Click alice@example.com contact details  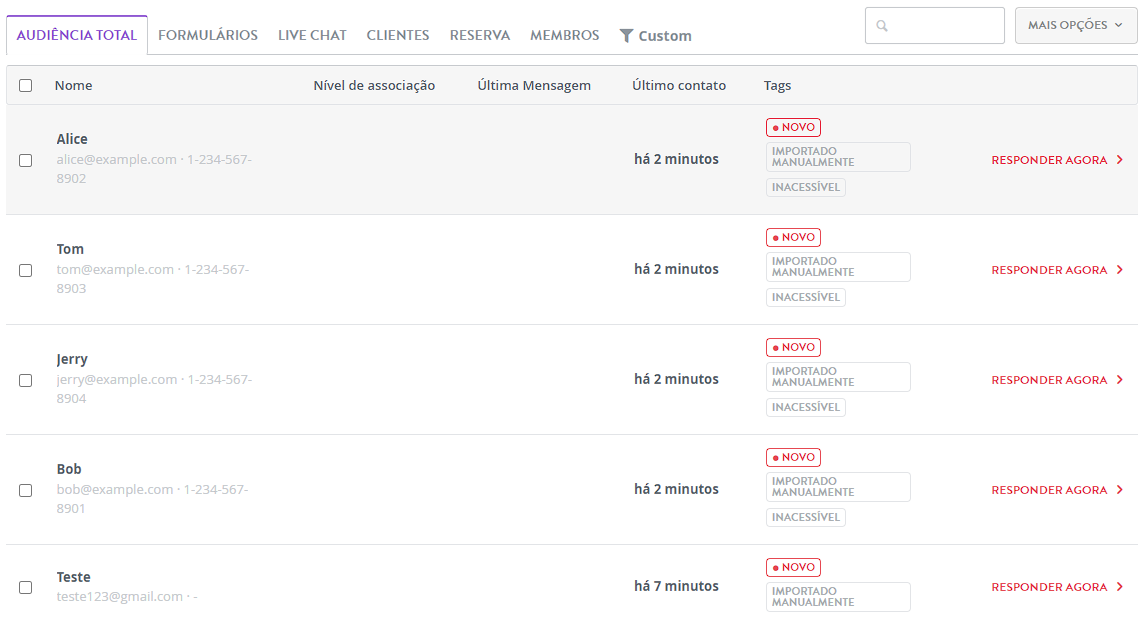[x=155, y=168]
